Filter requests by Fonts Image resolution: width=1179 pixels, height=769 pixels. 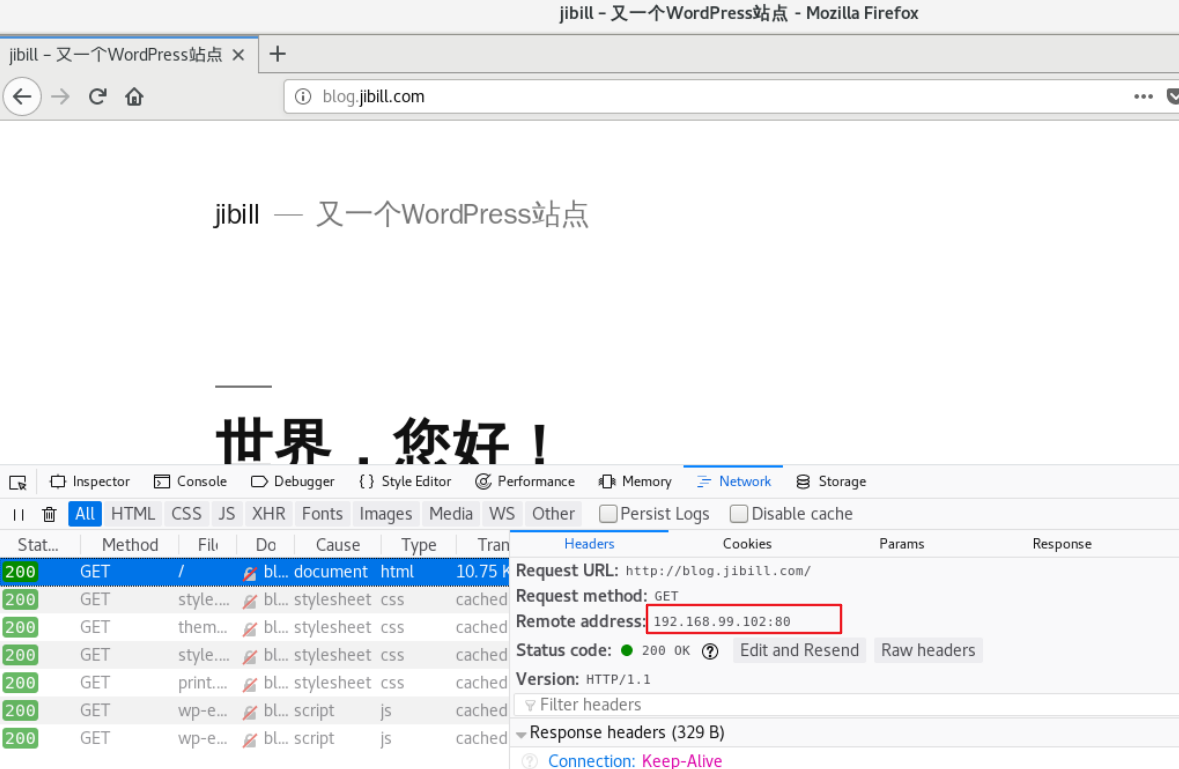[323, 514]
